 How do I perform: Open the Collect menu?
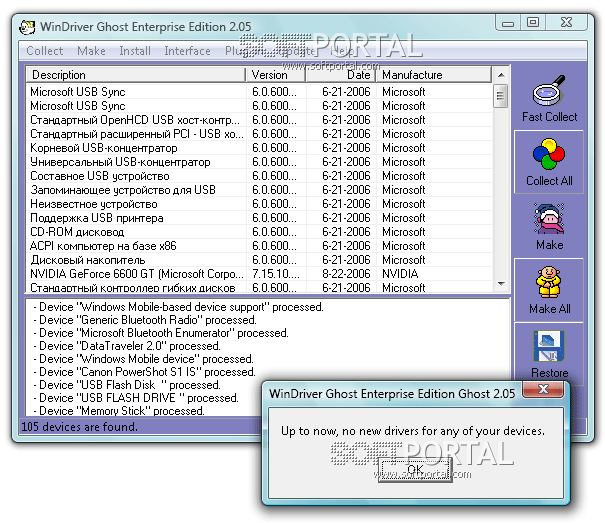pyautogui.click(x=44, y=51)
